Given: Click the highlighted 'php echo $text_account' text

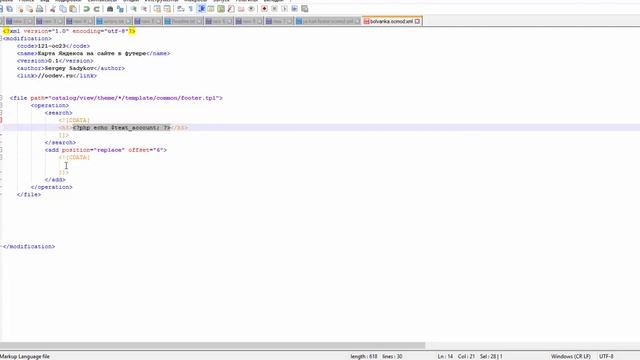Looking at the screenshot, I should pyautogui.click(x=122, y=127).
